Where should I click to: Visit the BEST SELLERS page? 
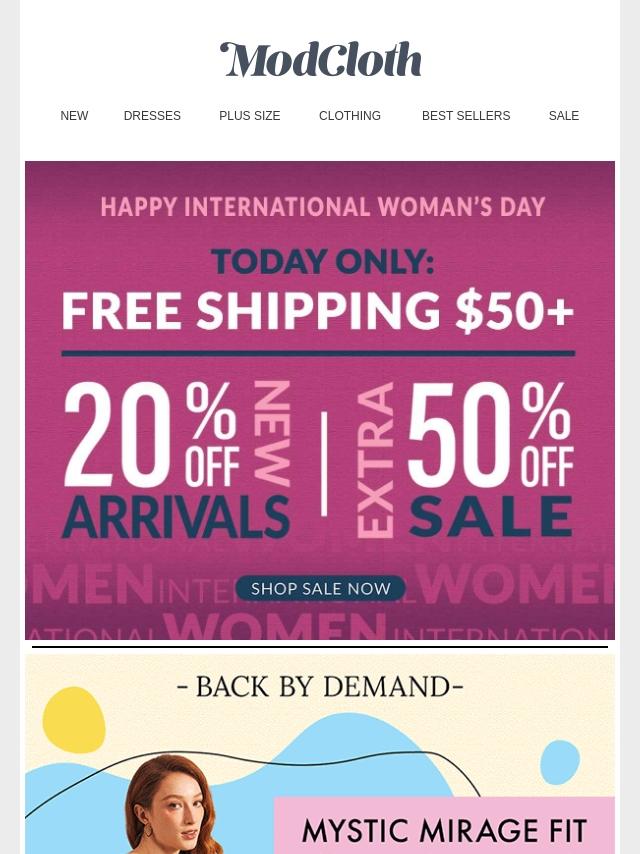[466, 116]
